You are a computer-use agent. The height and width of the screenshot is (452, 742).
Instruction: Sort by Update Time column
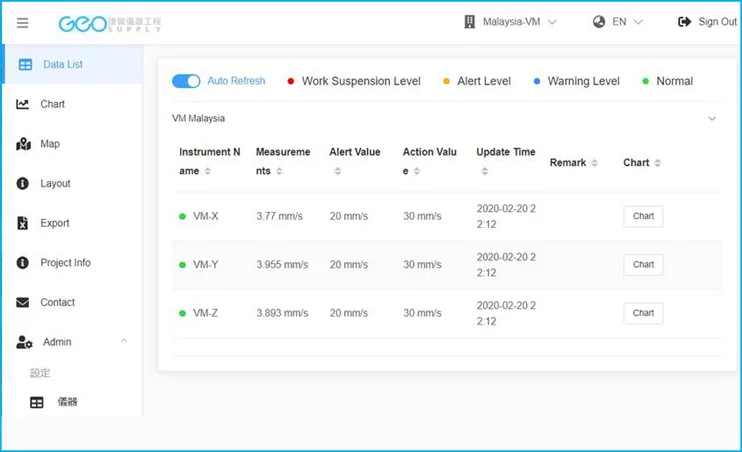(485, 172)
